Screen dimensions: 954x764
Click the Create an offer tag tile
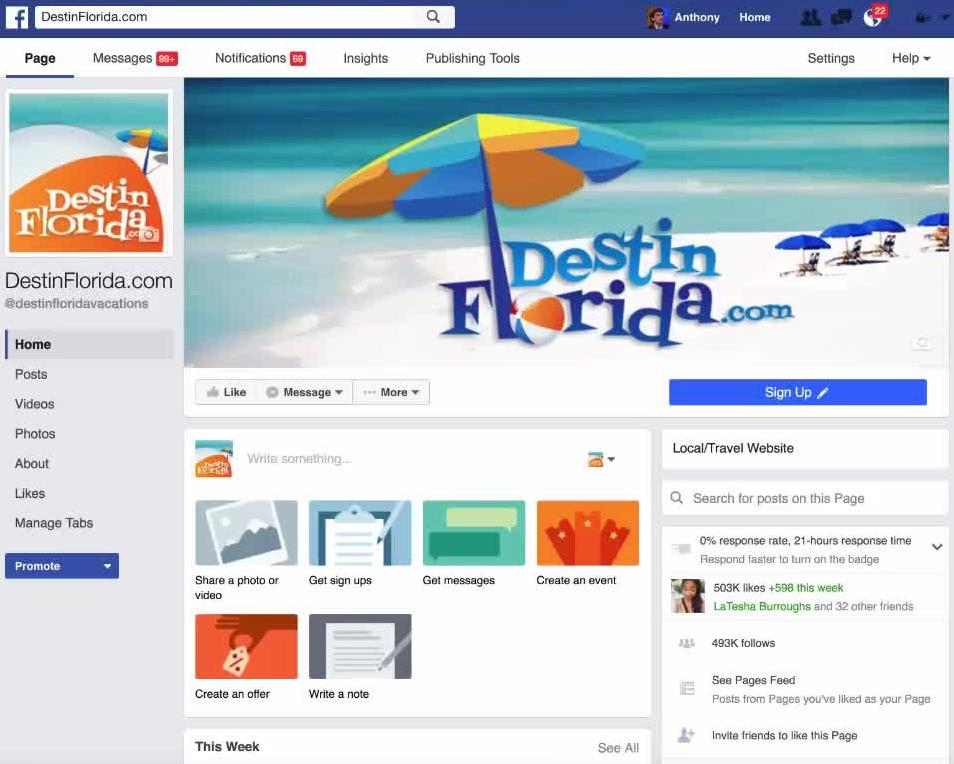(x=246, y=646)
